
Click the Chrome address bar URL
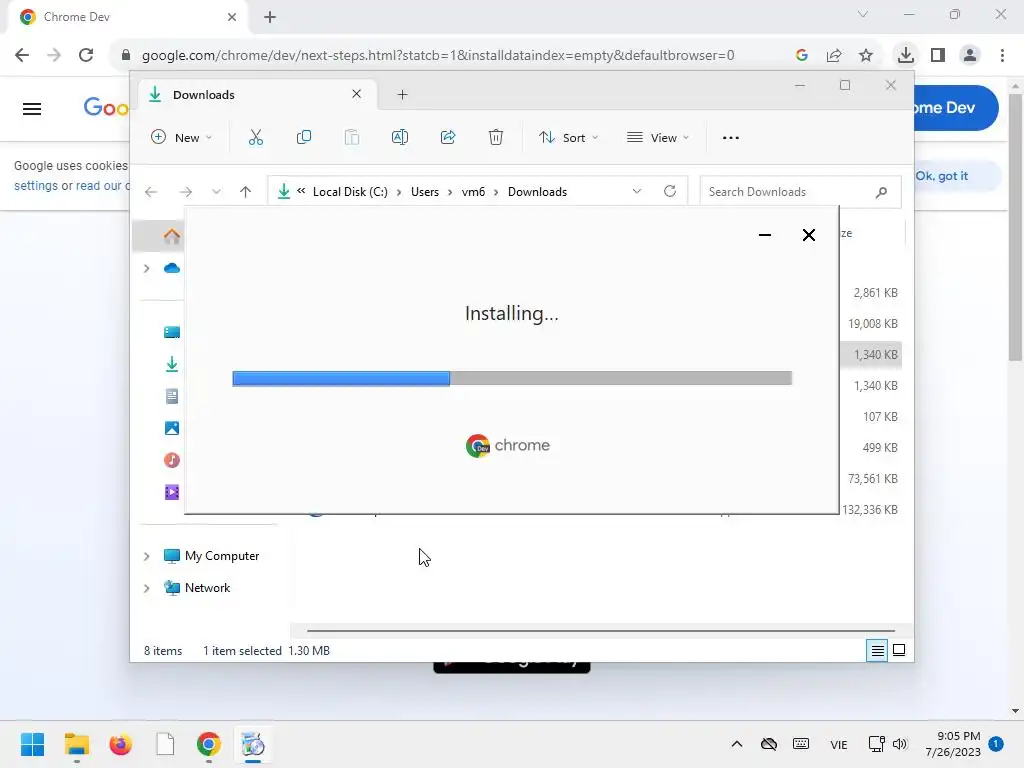[x=438, y=56]
